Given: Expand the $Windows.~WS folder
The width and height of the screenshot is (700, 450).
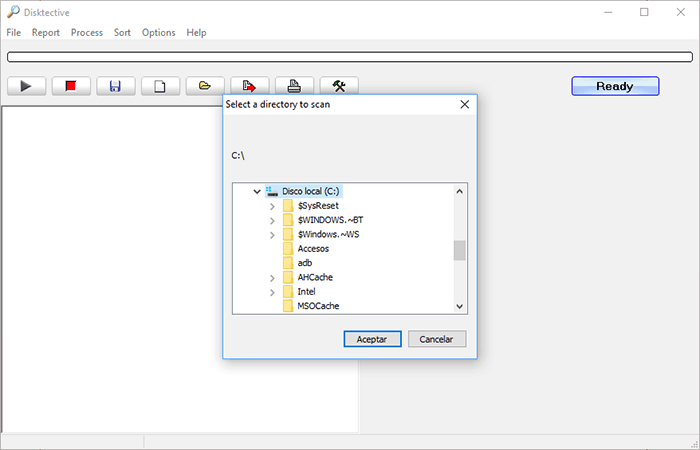Looking at the screenshot, I should pyautogui.click(x=272, y=235).
